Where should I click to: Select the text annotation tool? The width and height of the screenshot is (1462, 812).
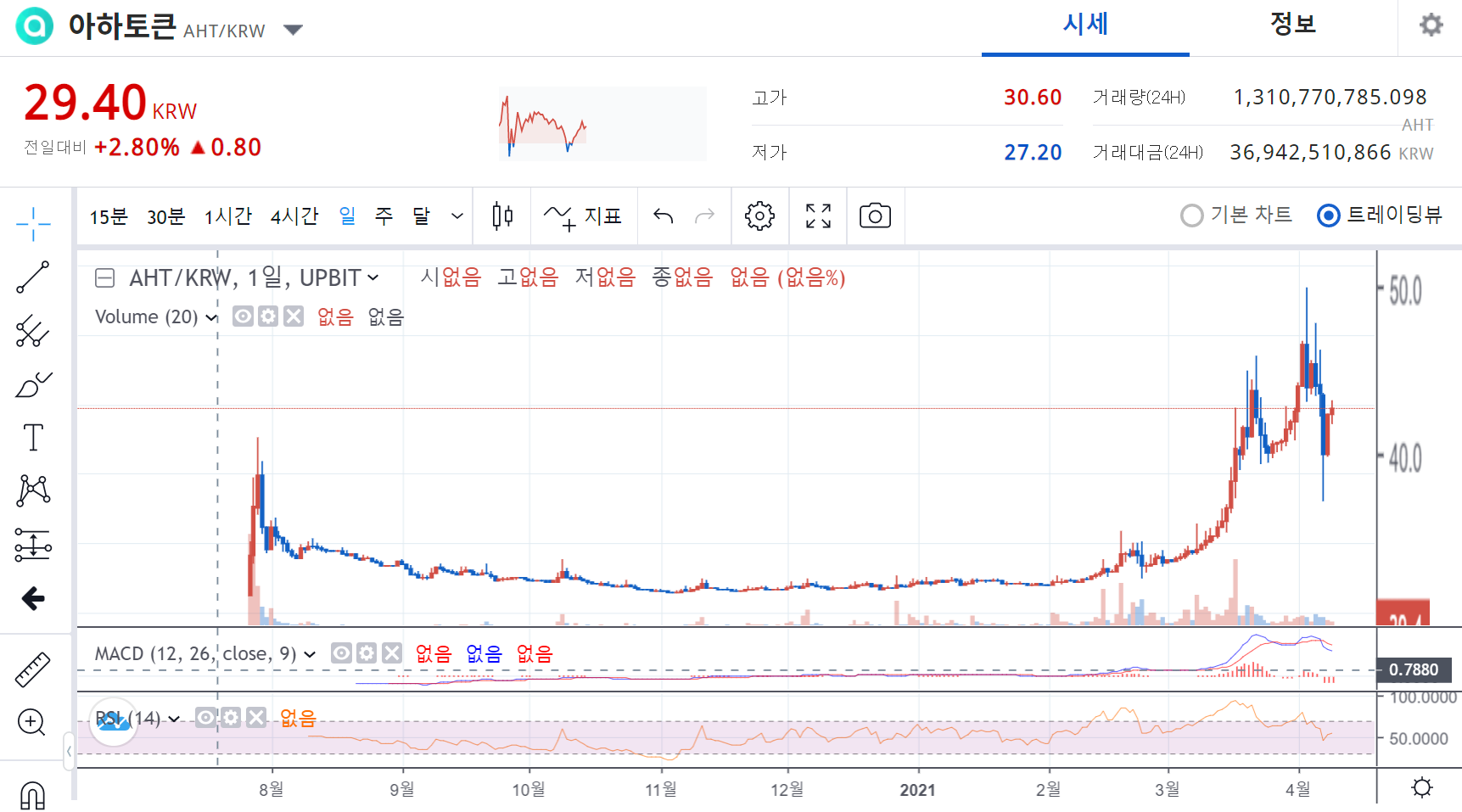coord(33,438)
